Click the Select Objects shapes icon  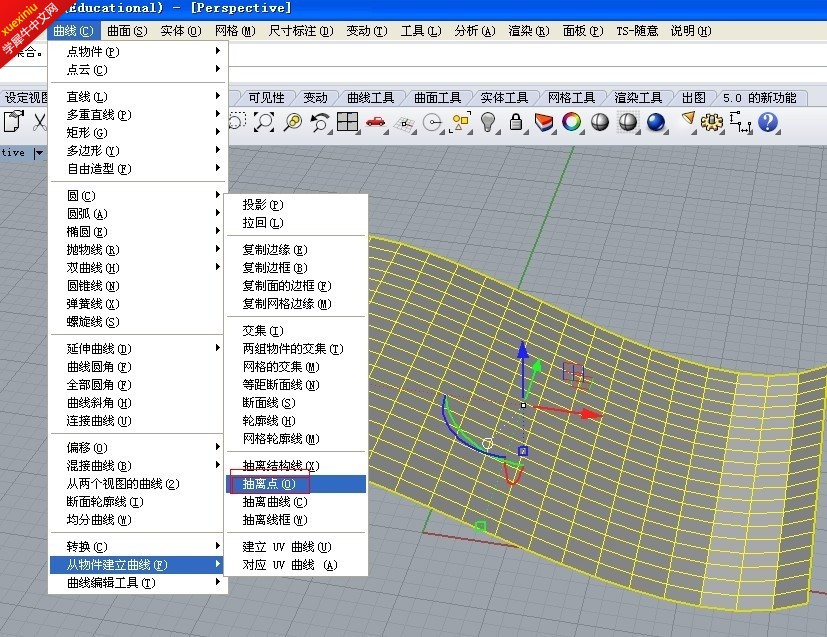point(460,122)
